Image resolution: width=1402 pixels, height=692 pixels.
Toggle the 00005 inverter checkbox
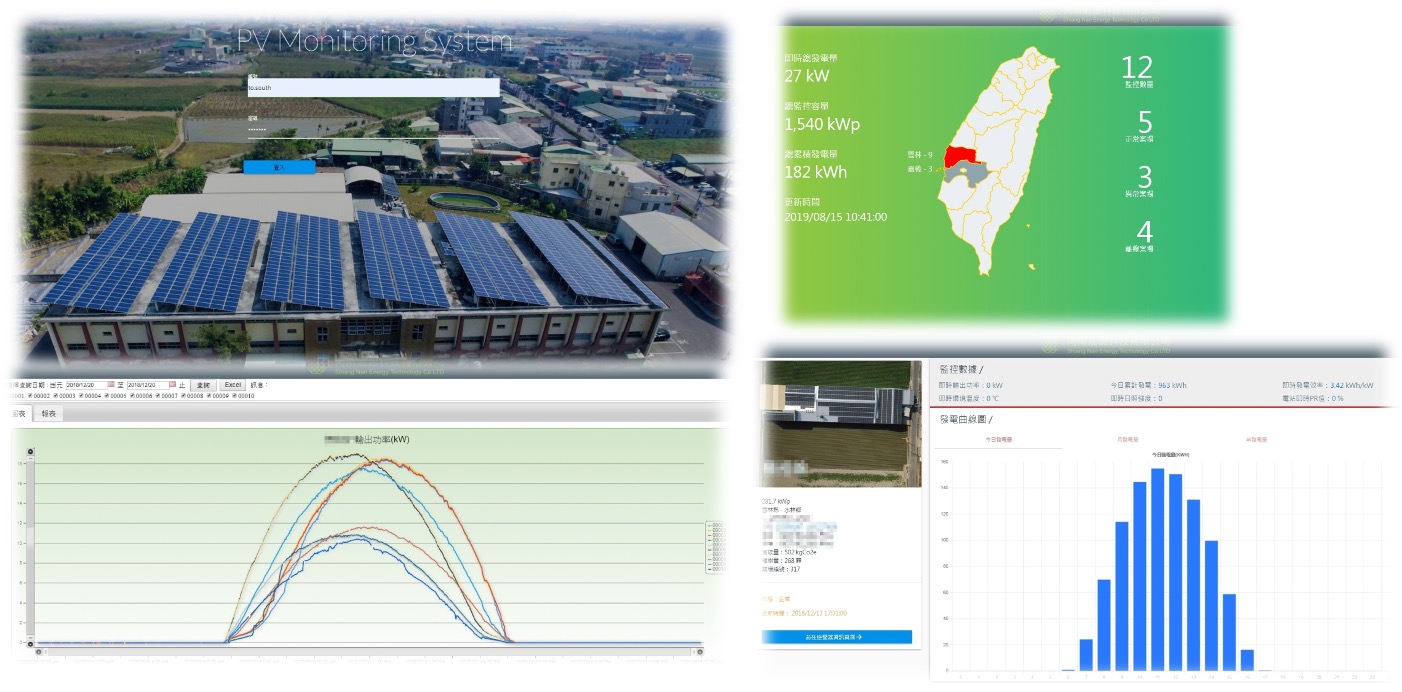coord(106,396)
